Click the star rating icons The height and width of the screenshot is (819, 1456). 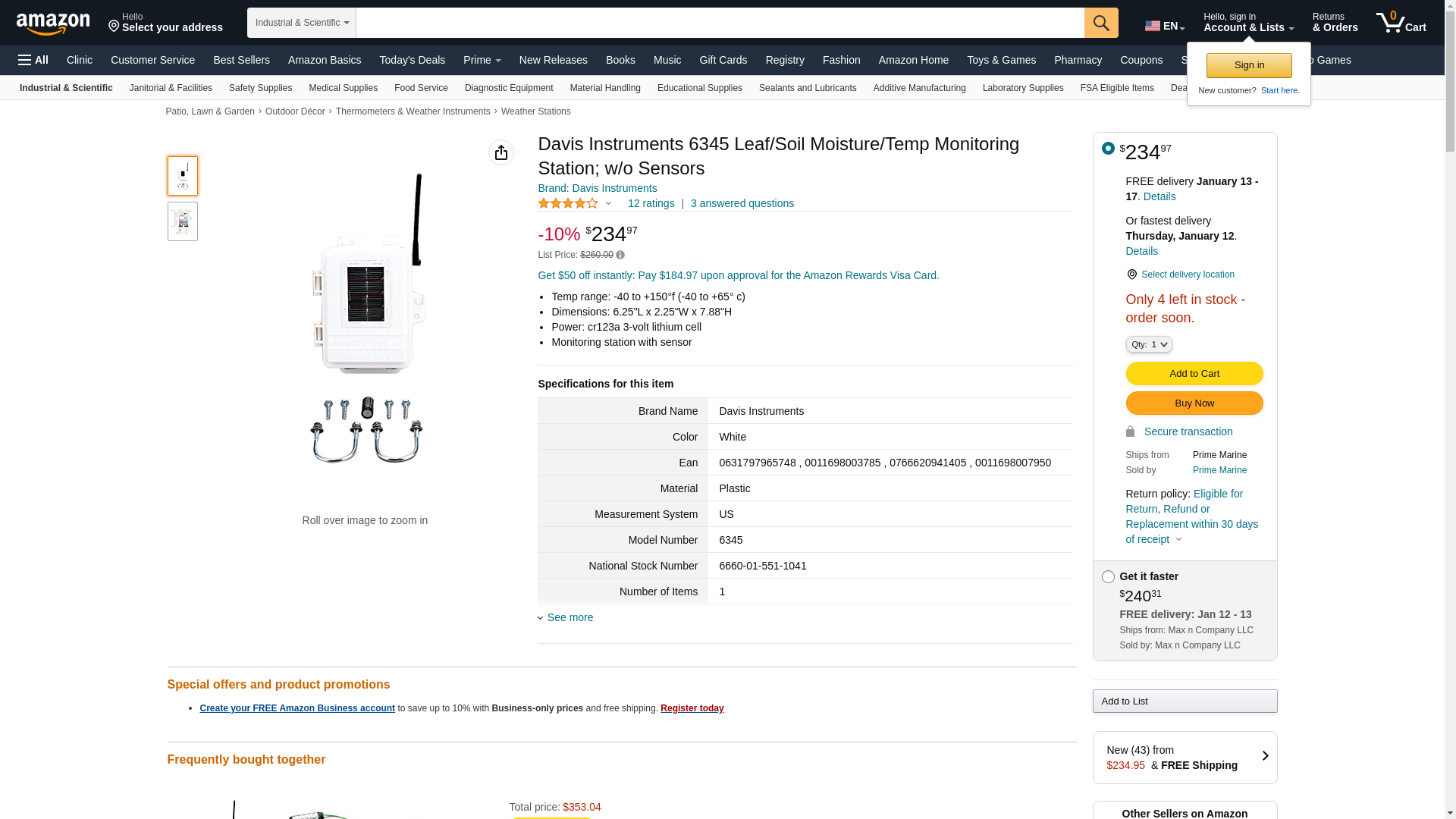[x=568, y=203]
